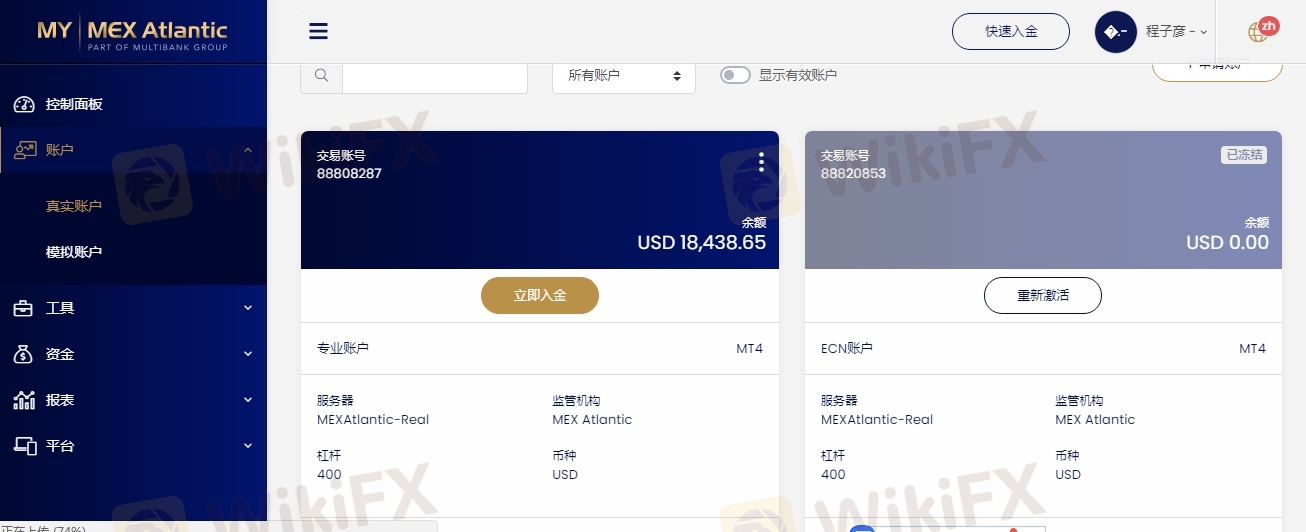Open the three-dot menu on account 88808287
Viewport: 1306px width, 532px height.
click(761, 162)
